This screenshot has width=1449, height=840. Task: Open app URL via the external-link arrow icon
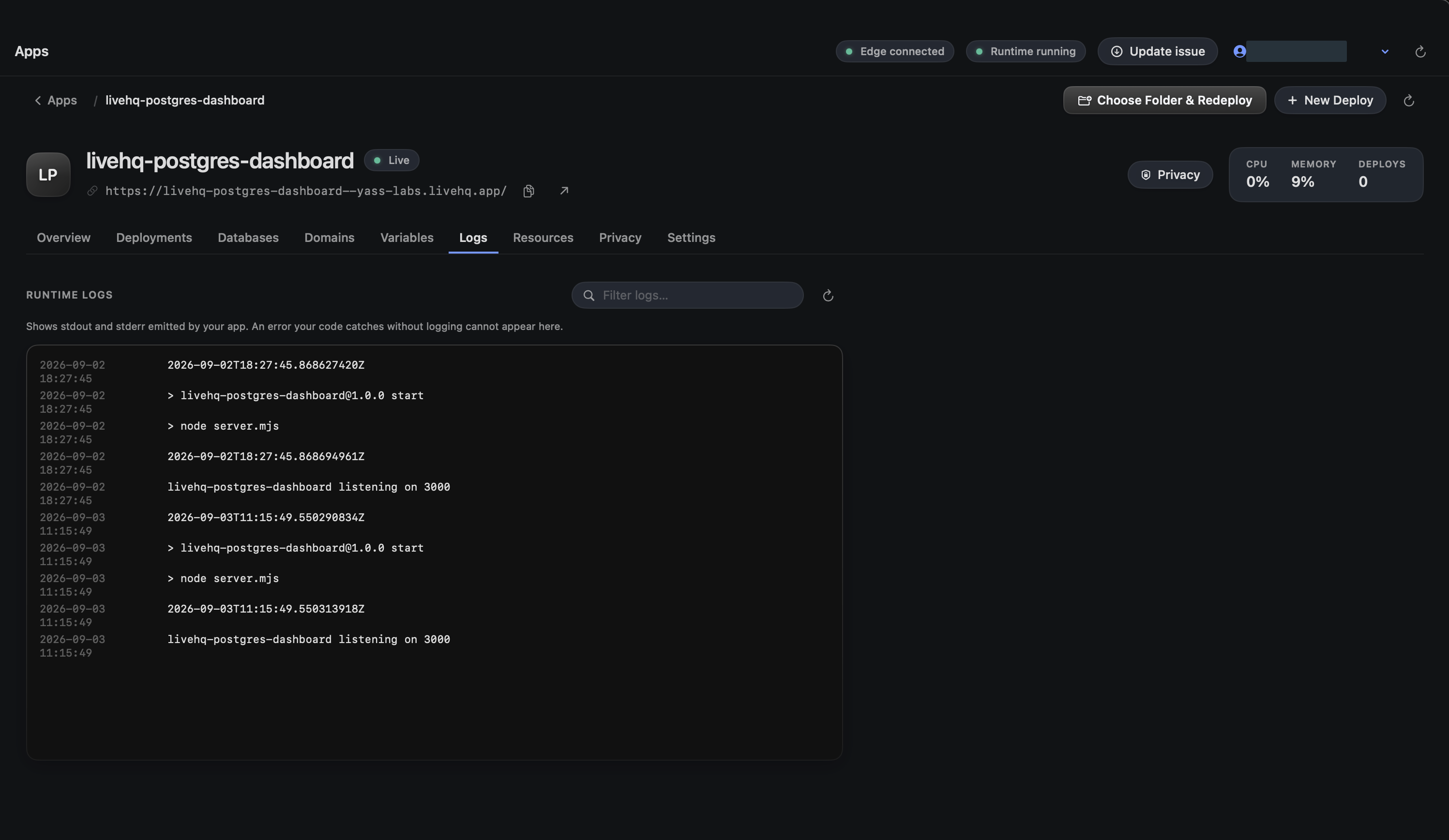(564, 190)
